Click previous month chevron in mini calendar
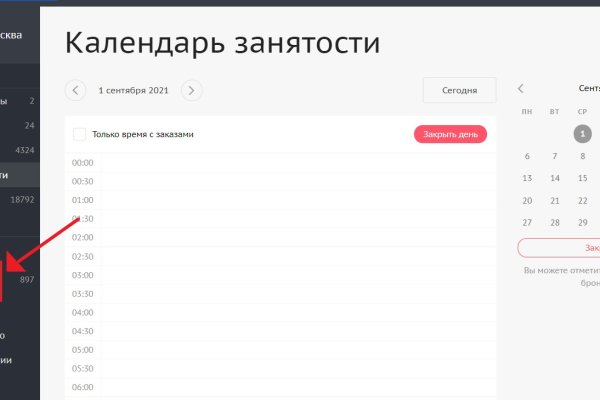600x400 pixels. click(521, 89)
